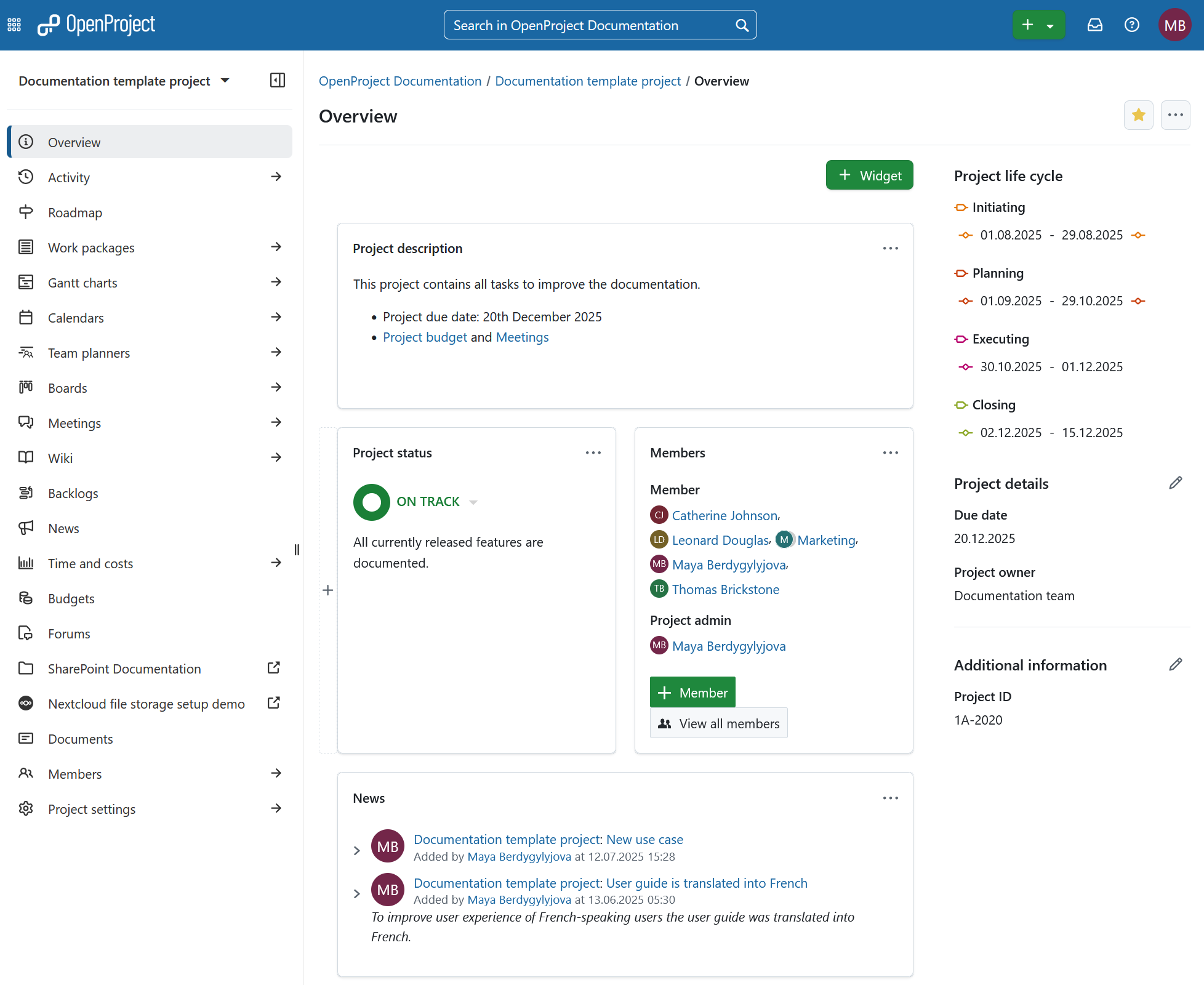Expand the Documentation template project selector dropdown
The height and width of the screenshot is (985, 1204).
click(x=225, y=81)
